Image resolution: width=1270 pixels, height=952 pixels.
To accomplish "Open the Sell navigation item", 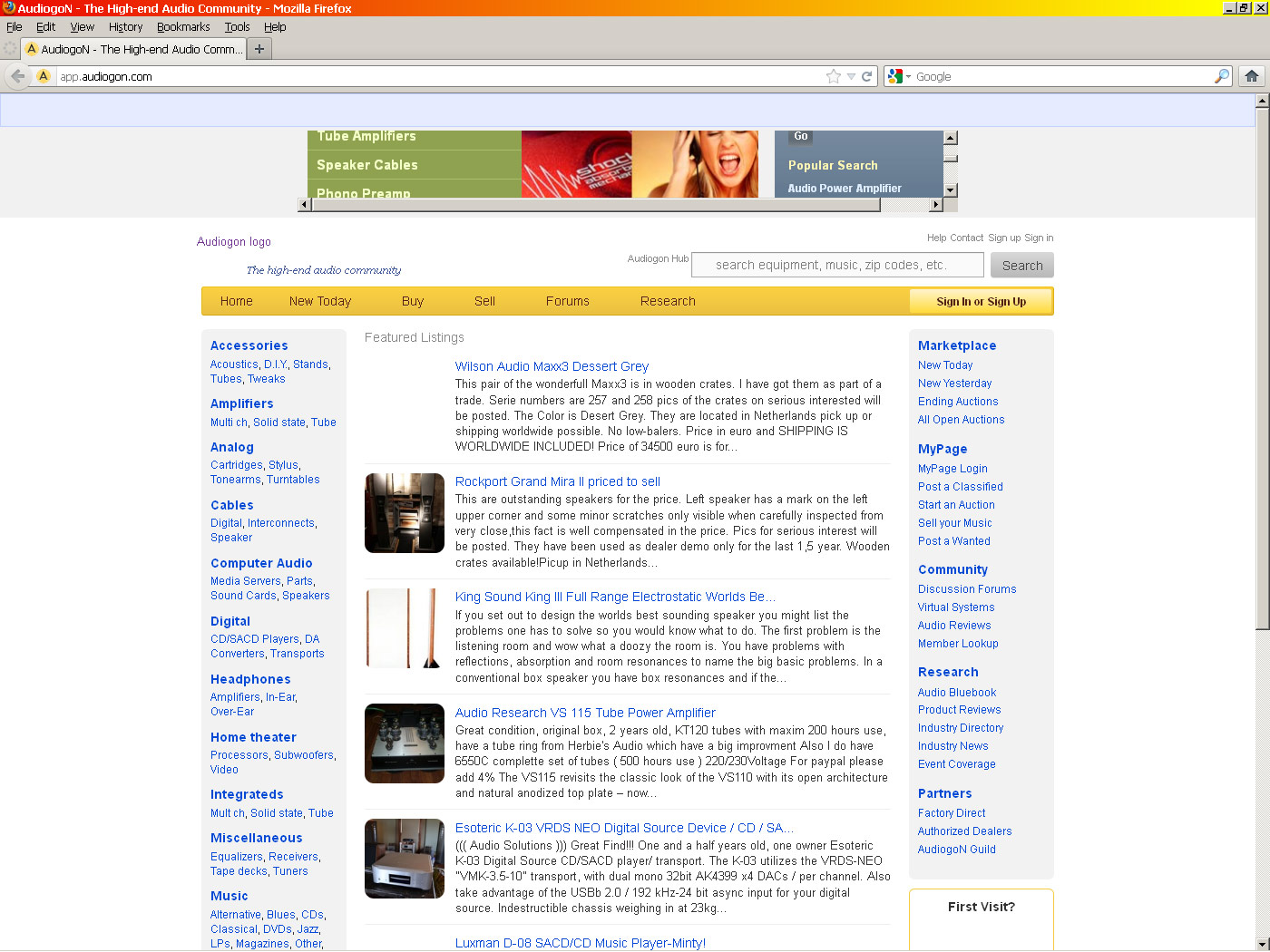I will tap(484, 301).
